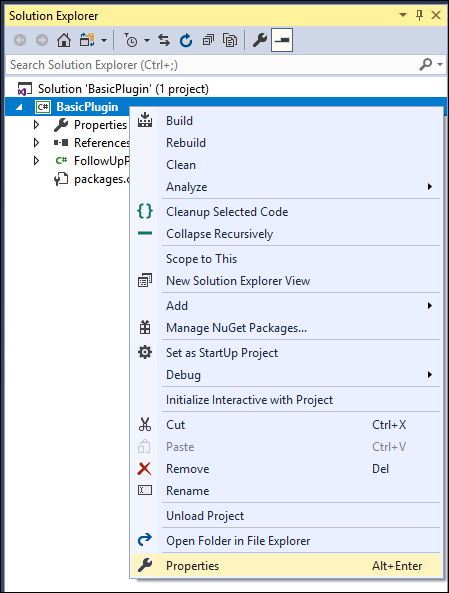Viewport: 449px width, 593px height.
Task: Collapse the BasicPlugin project node
Action: pyautogui.click(x=19, y=107)
